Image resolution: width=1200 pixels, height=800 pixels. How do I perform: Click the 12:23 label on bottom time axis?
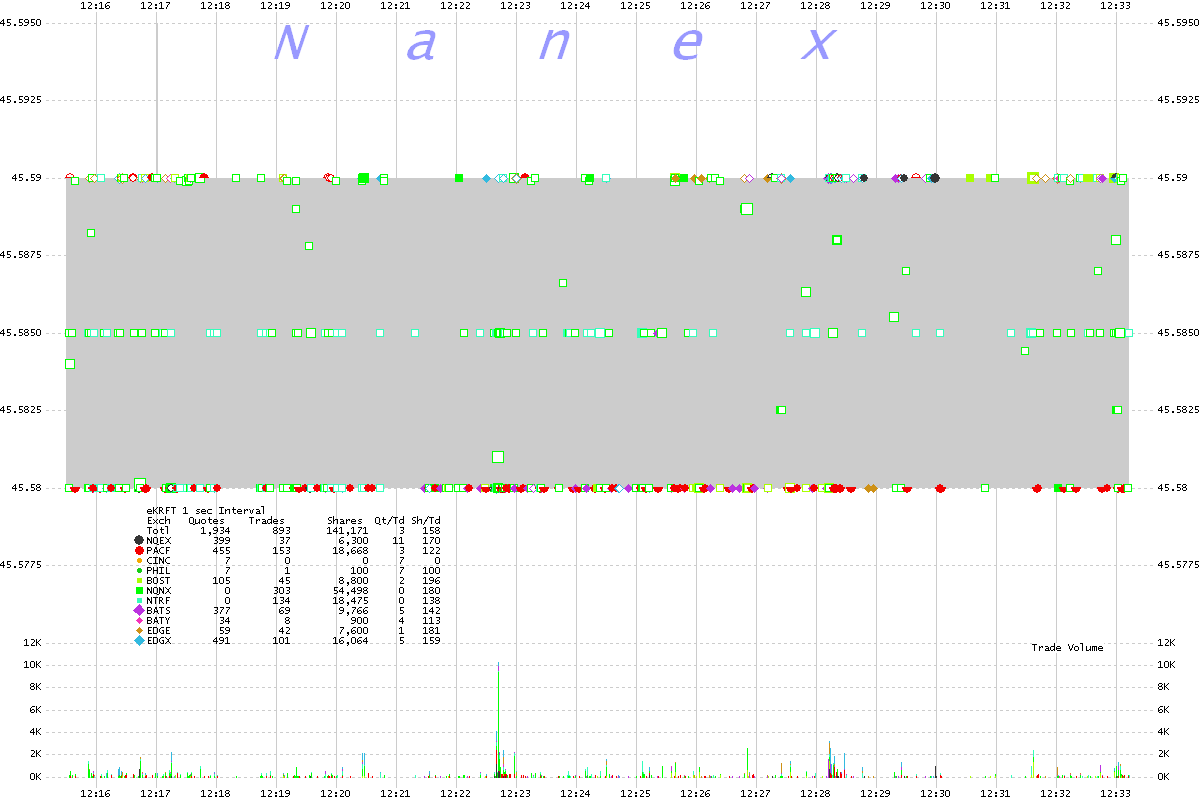515,792
